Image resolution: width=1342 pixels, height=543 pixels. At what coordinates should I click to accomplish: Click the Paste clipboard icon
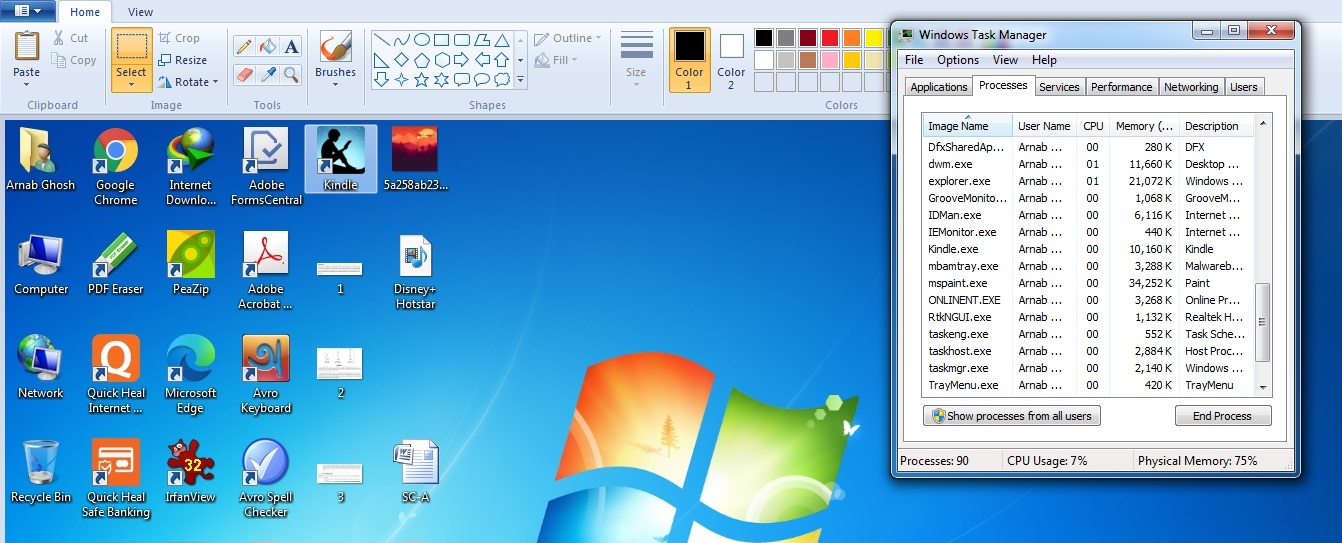pyautogui.click(x=27, y=47)
